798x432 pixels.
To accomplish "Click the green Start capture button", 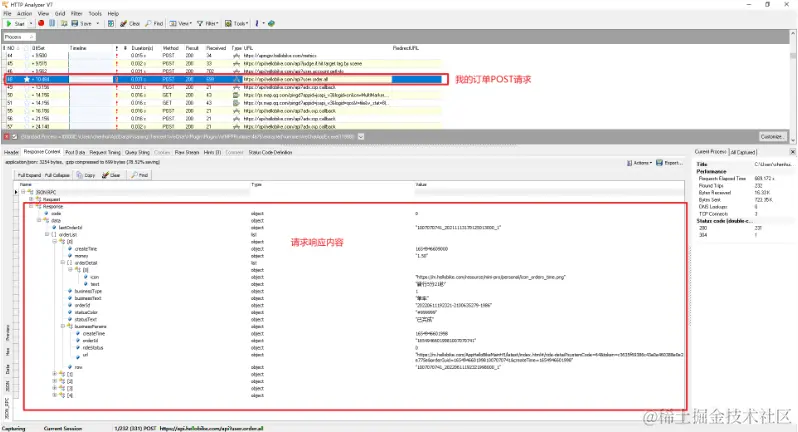I will 14,23.
